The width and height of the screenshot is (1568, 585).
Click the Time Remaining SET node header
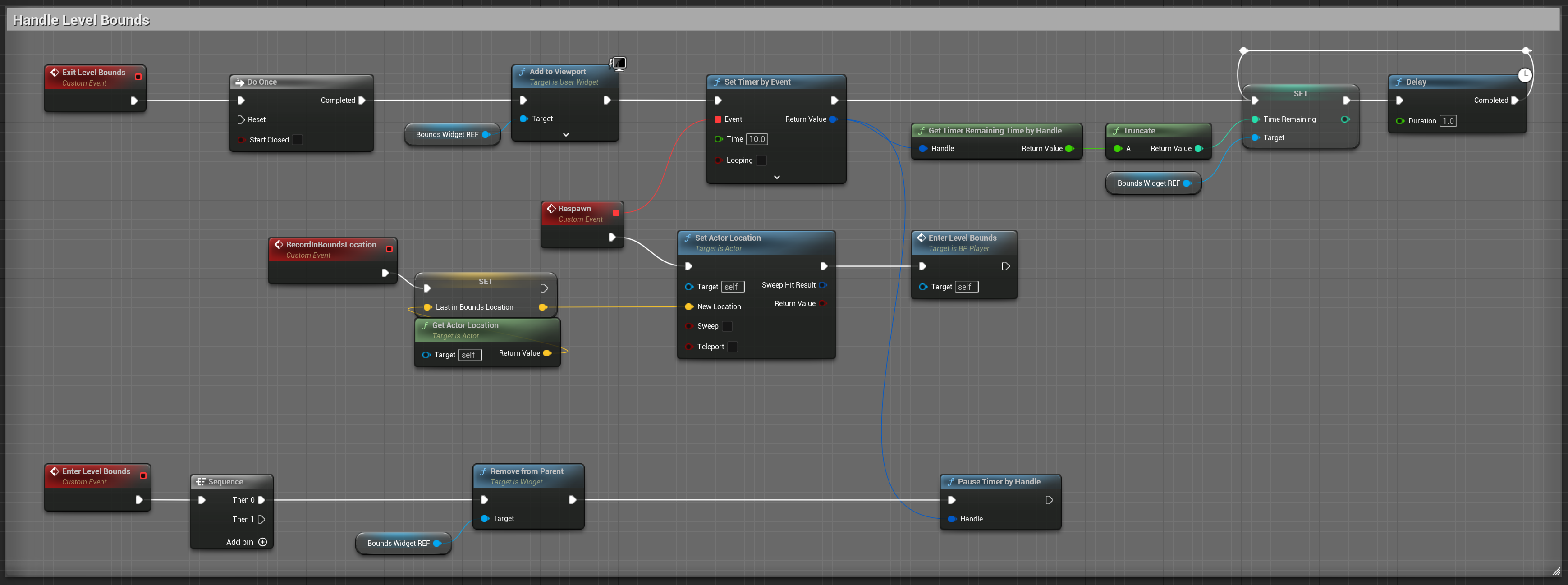pos(1301,94)
